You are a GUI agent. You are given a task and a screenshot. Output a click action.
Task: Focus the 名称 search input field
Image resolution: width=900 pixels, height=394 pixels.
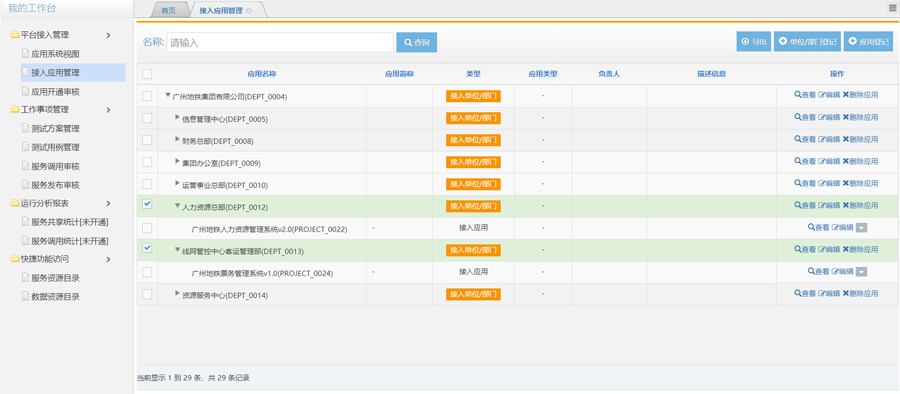pyautogui.click(x=280, y=43)
